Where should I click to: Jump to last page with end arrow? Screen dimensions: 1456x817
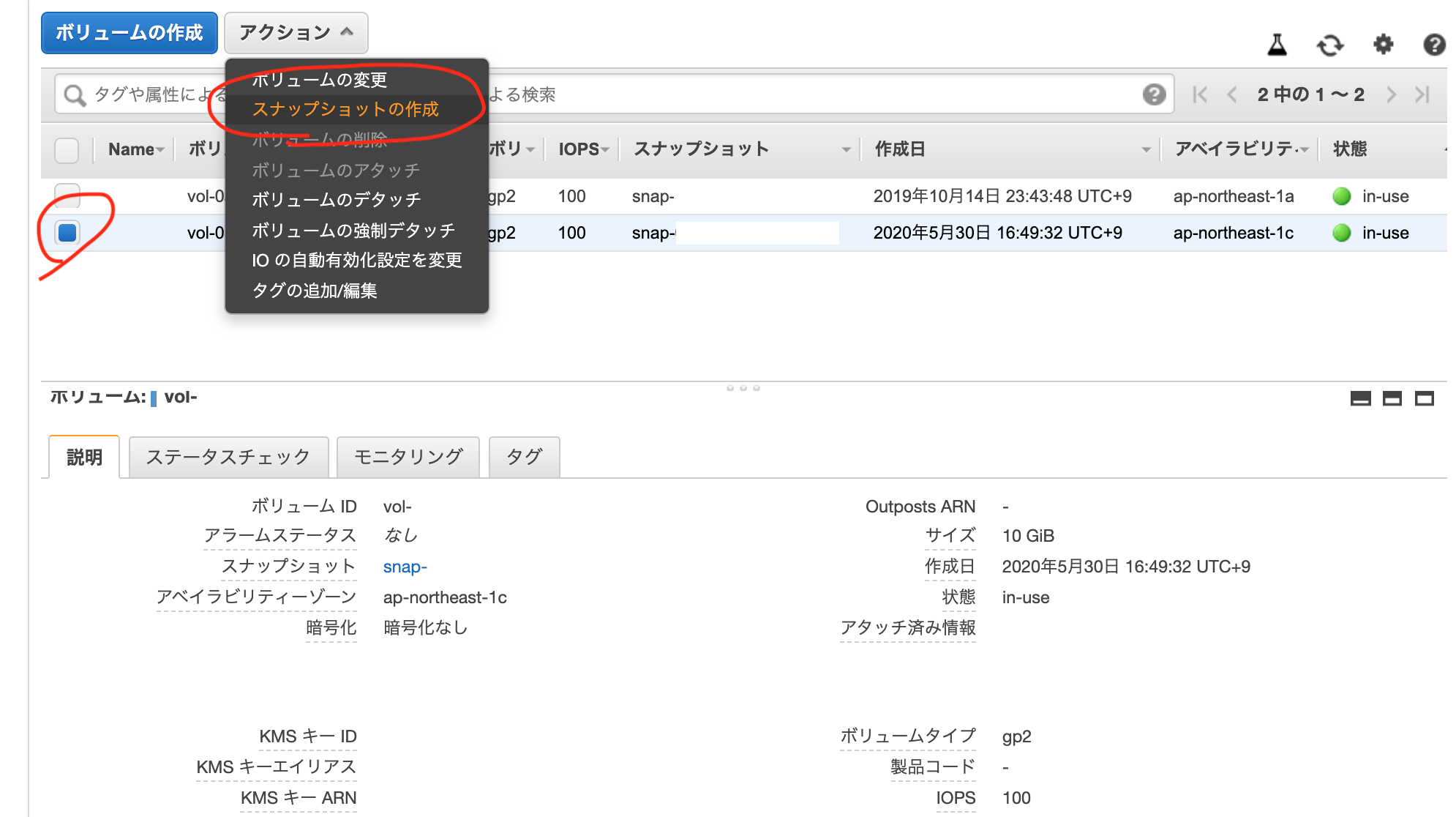point(1422,94)
